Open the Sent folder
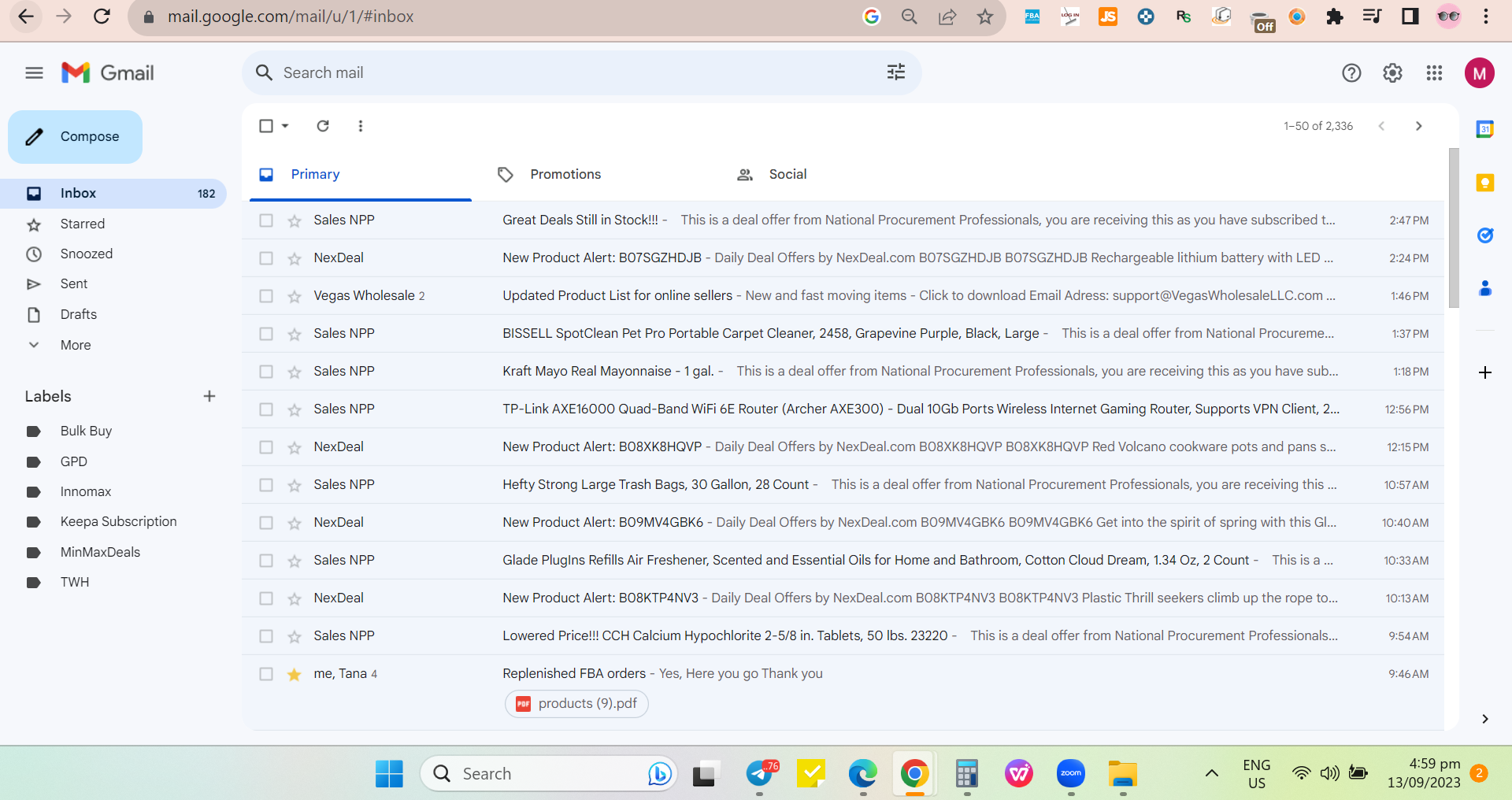 74,283
